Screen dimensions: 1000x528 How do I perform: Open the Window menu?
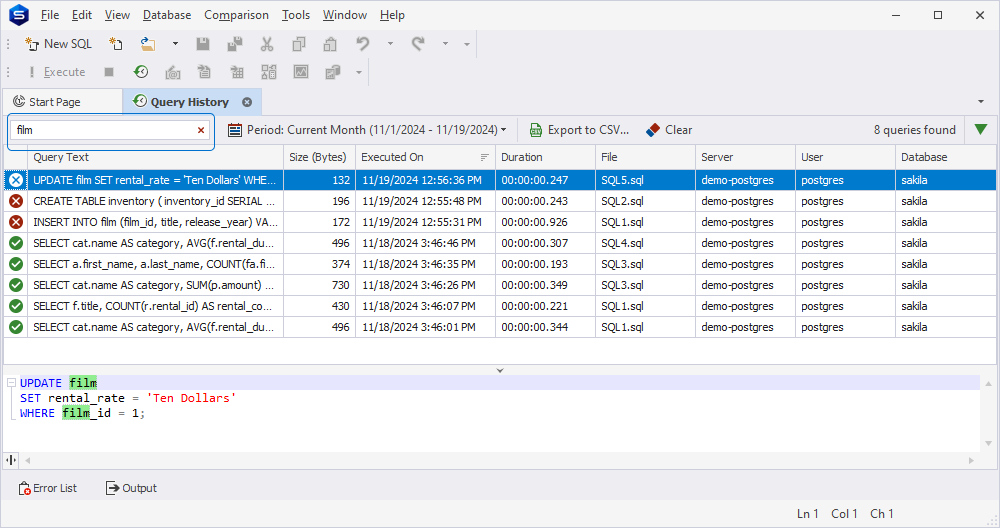tap(345, 15)
